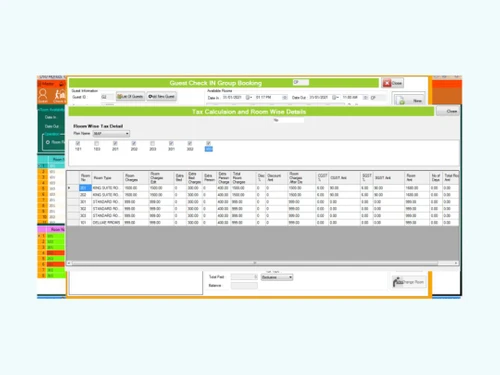Toggle the checkbox above the highlighted room label
Viewport: 500px width, 375px height.
208,143
